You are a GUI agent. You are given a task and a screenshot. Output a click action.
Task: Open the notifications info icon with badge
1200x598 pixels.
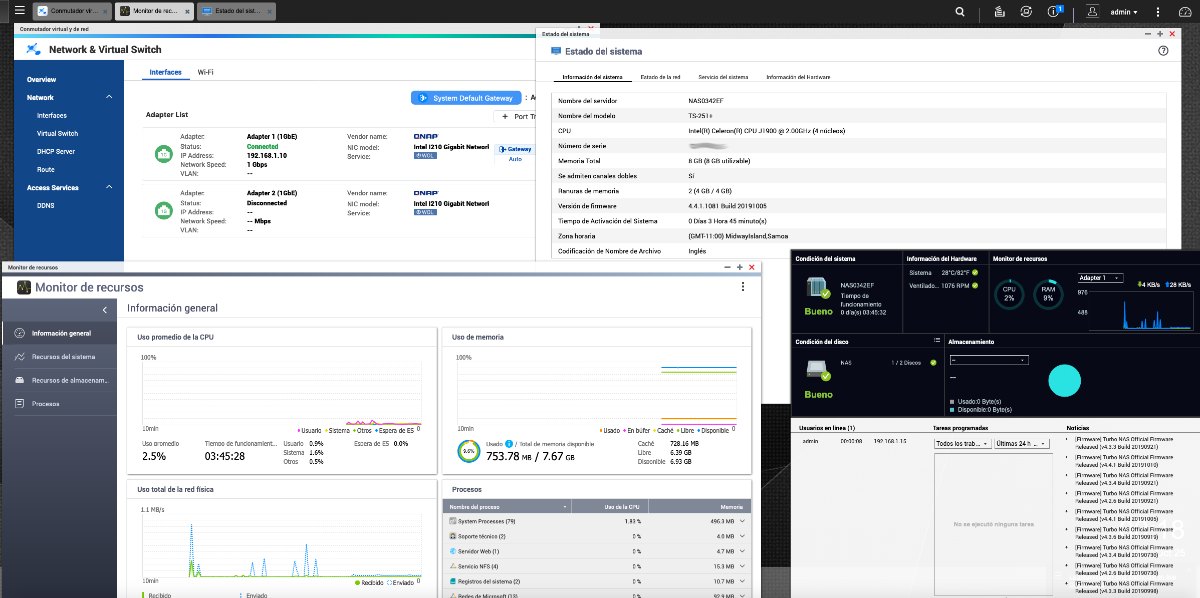pyautogui.click(x=1054, y=12)
